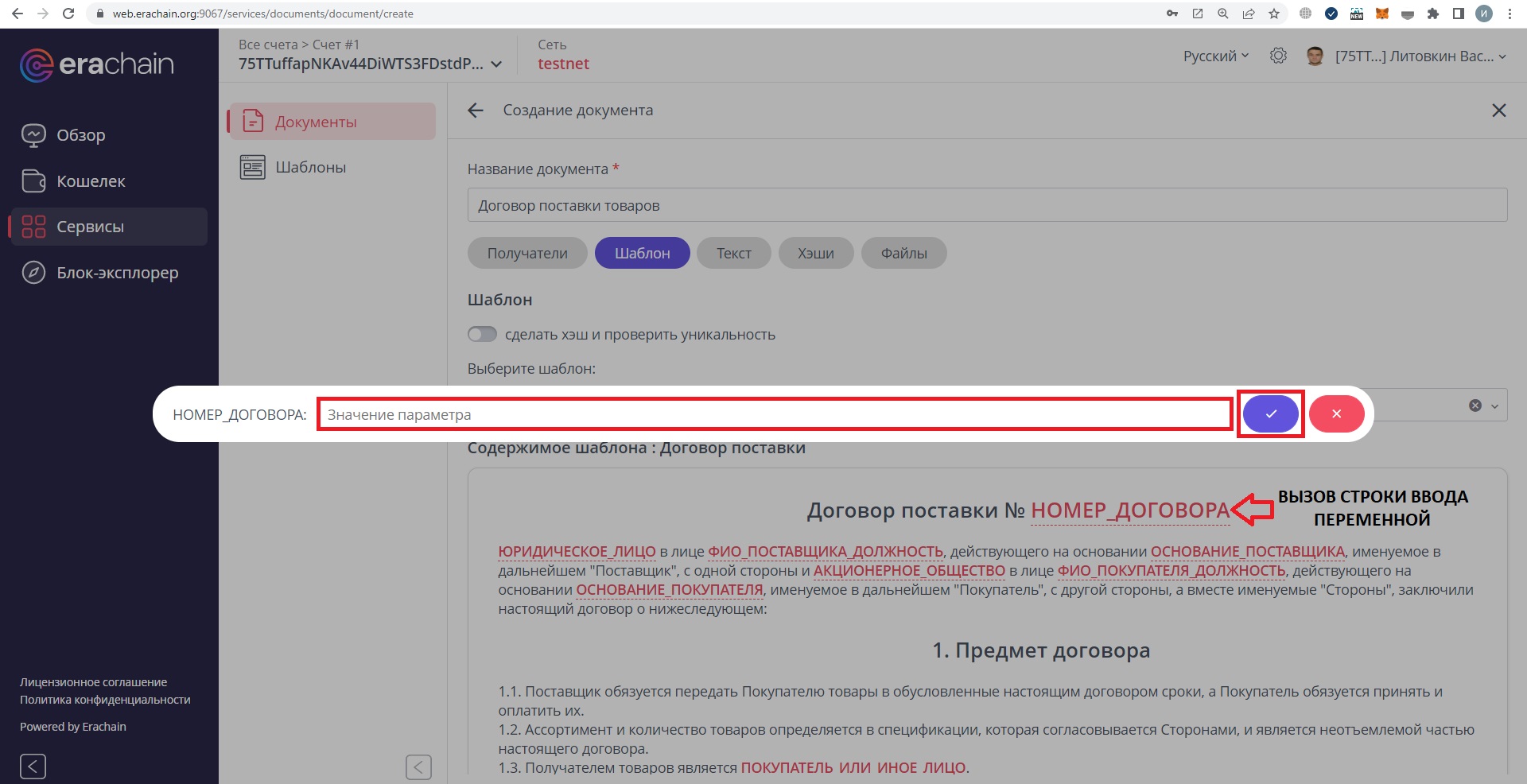
Task: Select Обзор in the left navigation
Action: 80,134
